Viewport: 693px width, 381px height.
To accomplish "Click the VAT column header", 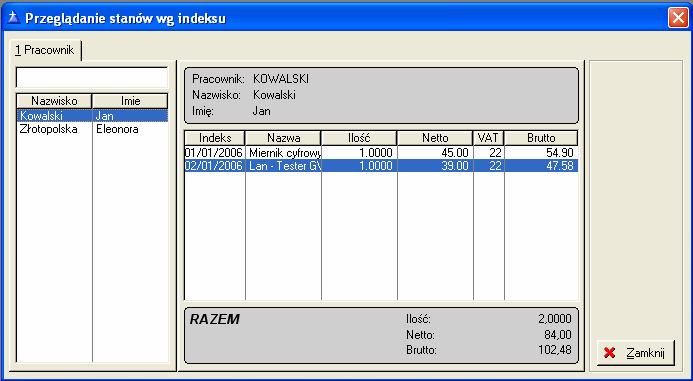I will tap(488, 137).
